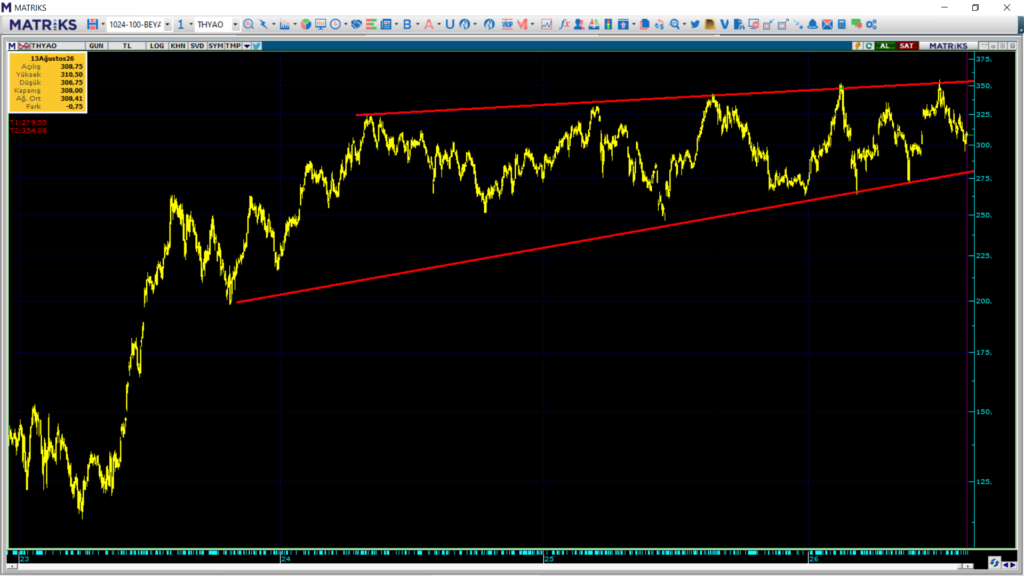Screen dimensions: 1024x576
Task: Expand the chart header black down-arrow menu
Action: pyautogui.click(x=246, y=46)
